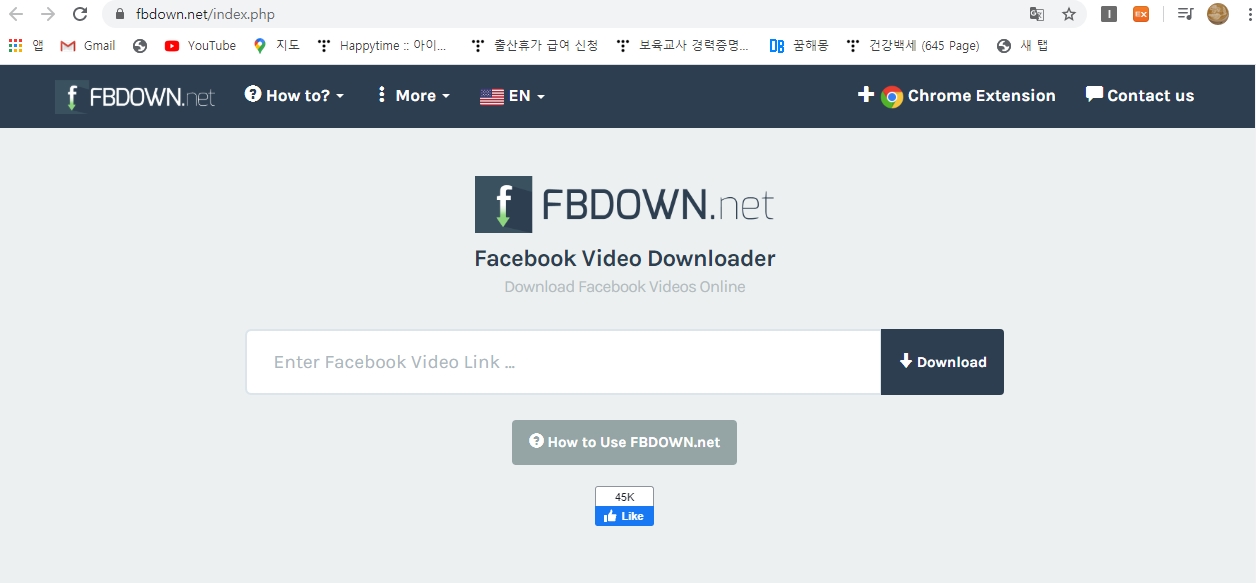Click the 45K like count box
Screen dimensions: 1256x583
point(624,497)
